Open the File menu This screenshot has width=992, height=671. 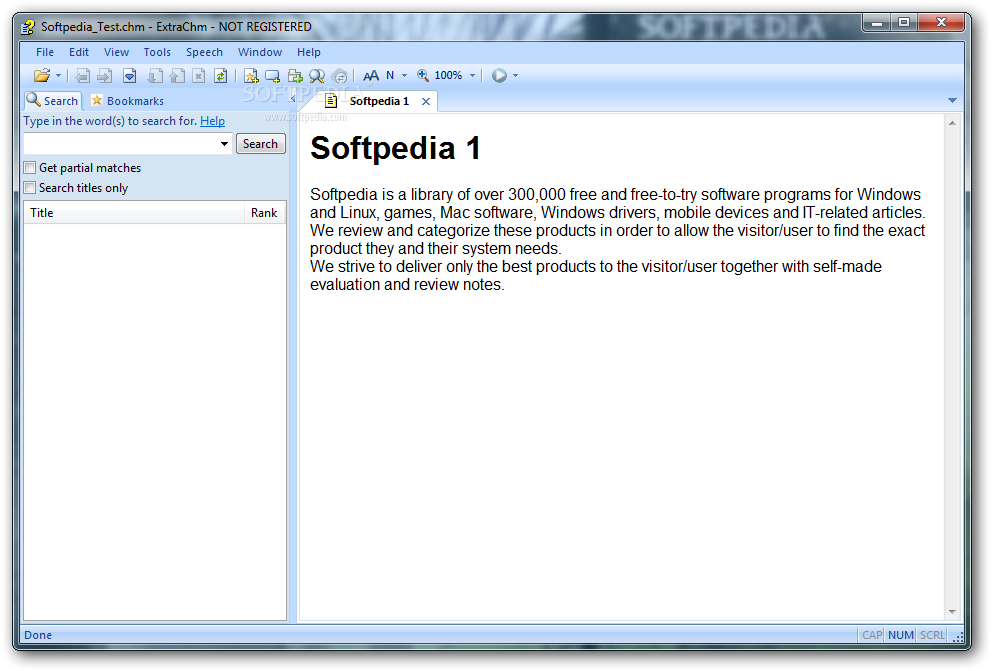(45, 52)
